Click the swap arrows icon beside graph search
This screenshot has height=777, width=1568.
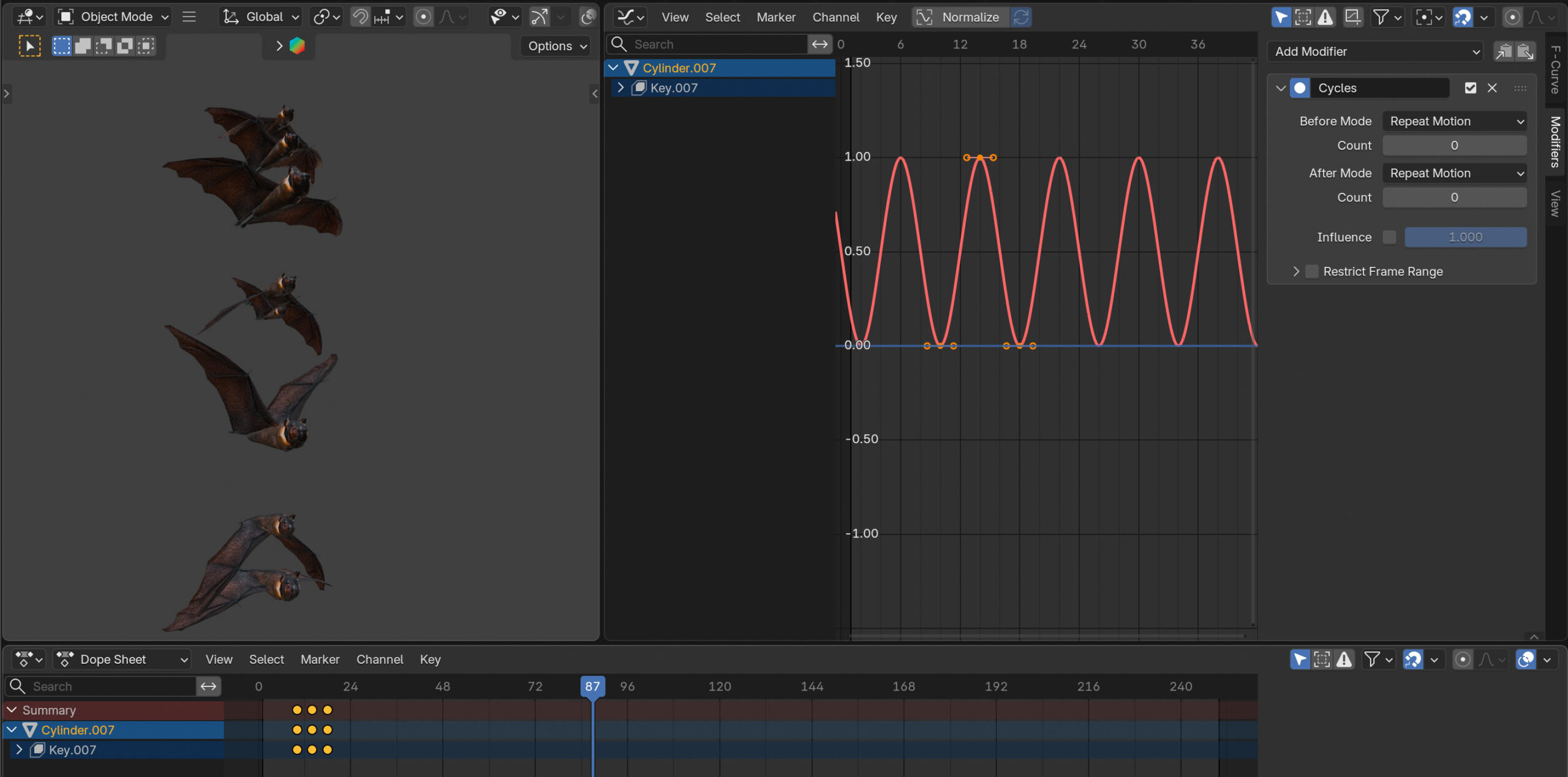point(819,44)
